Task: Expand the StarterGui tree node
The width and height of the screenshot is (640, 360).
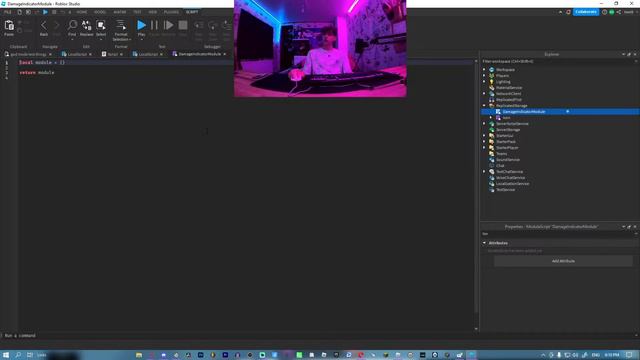Action: [484, 136]
